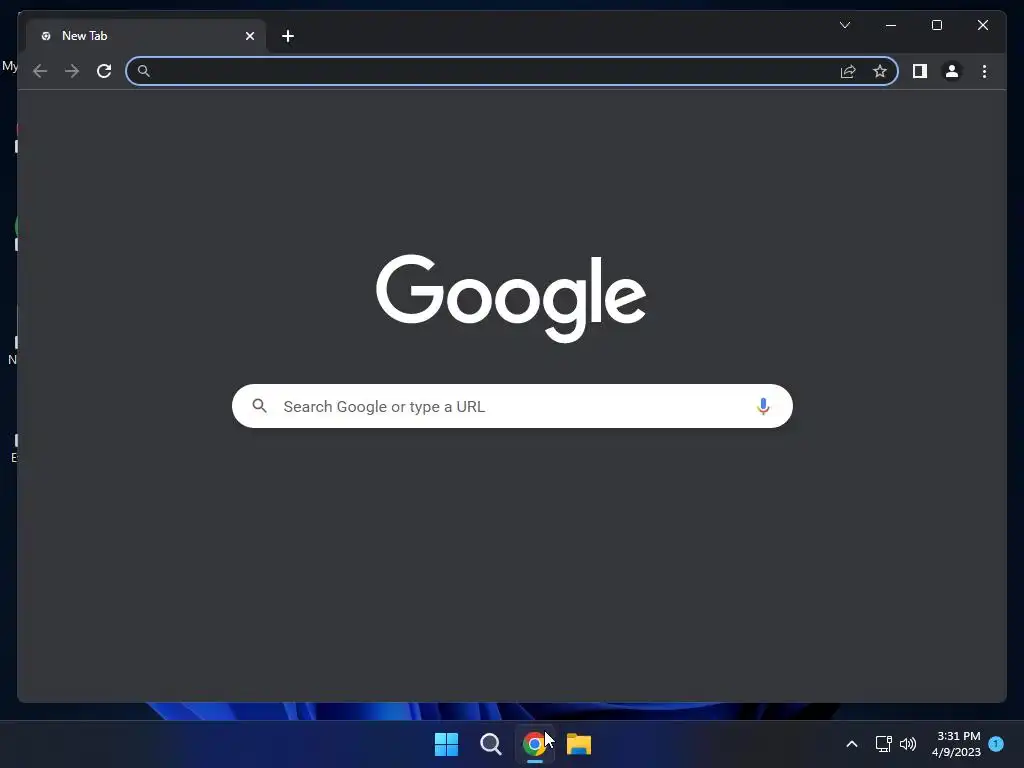This screenshot has height=768, width=1024.
Task: Open Chrome three-dot menu
Action: coord(984,71)
